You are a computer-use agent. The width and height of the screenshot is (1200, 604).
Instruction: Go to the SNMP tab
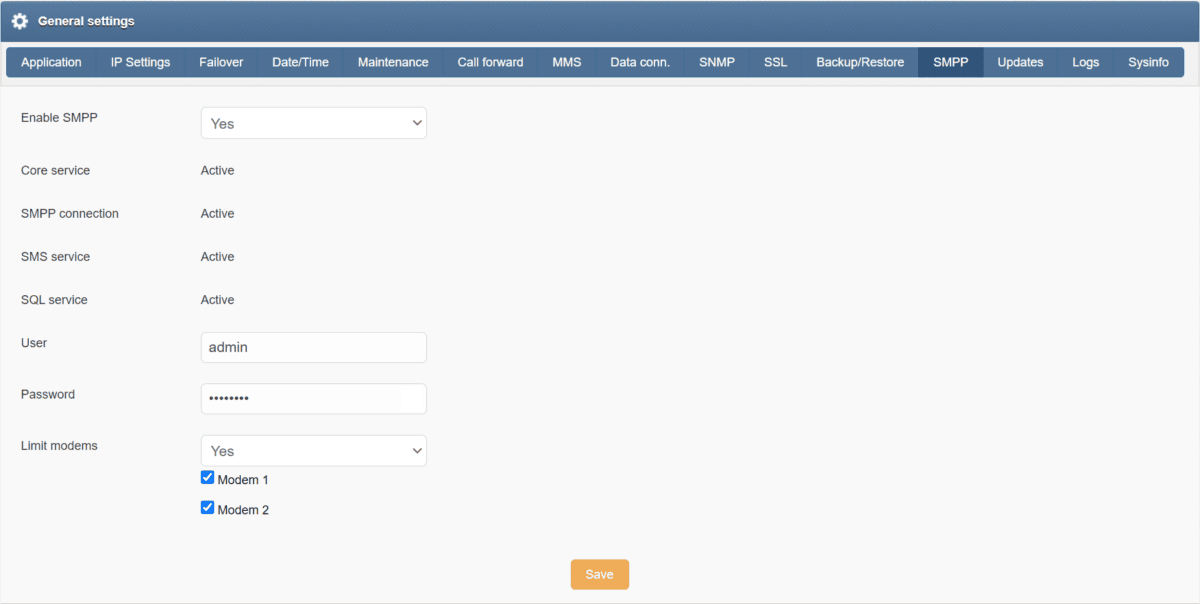[717, 62]
